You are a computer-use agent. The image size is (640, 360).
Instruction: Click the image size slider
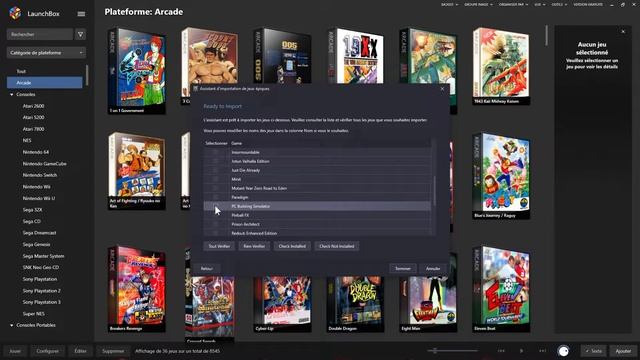(452, 351)
